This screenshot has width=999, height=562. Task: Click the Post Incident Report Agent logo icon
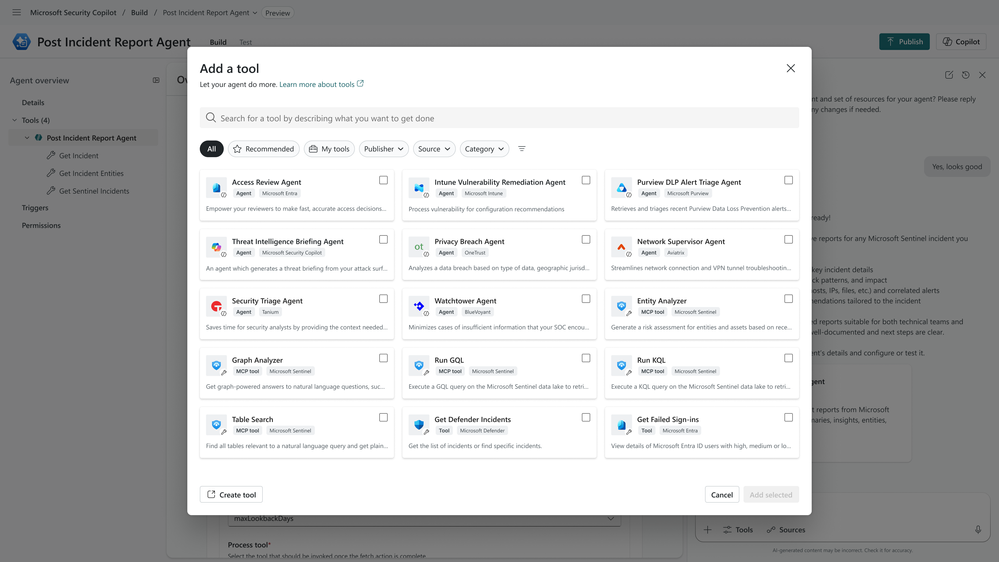click(22, 41)
